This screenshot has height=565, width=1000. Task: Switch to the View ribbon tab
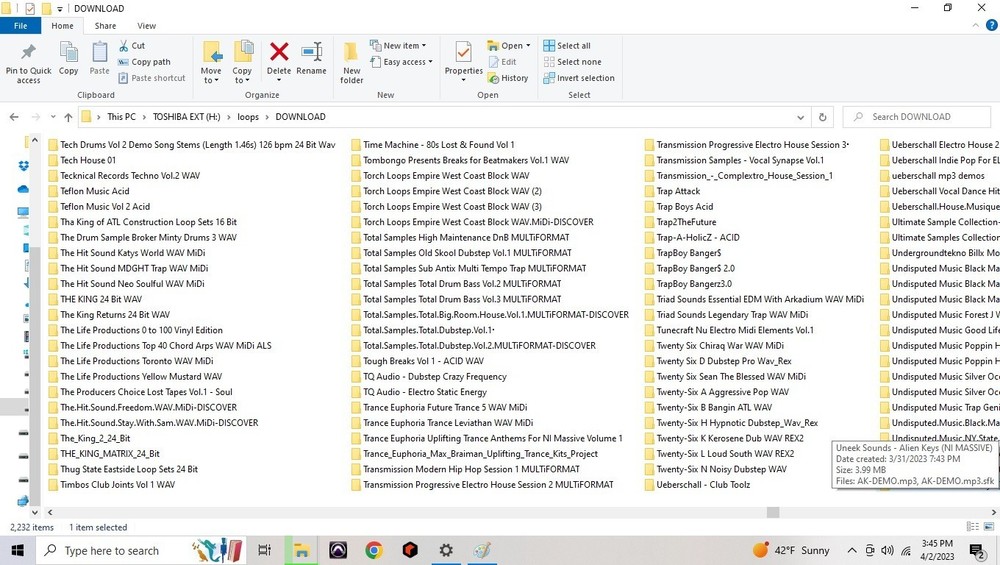pos(146,26)
